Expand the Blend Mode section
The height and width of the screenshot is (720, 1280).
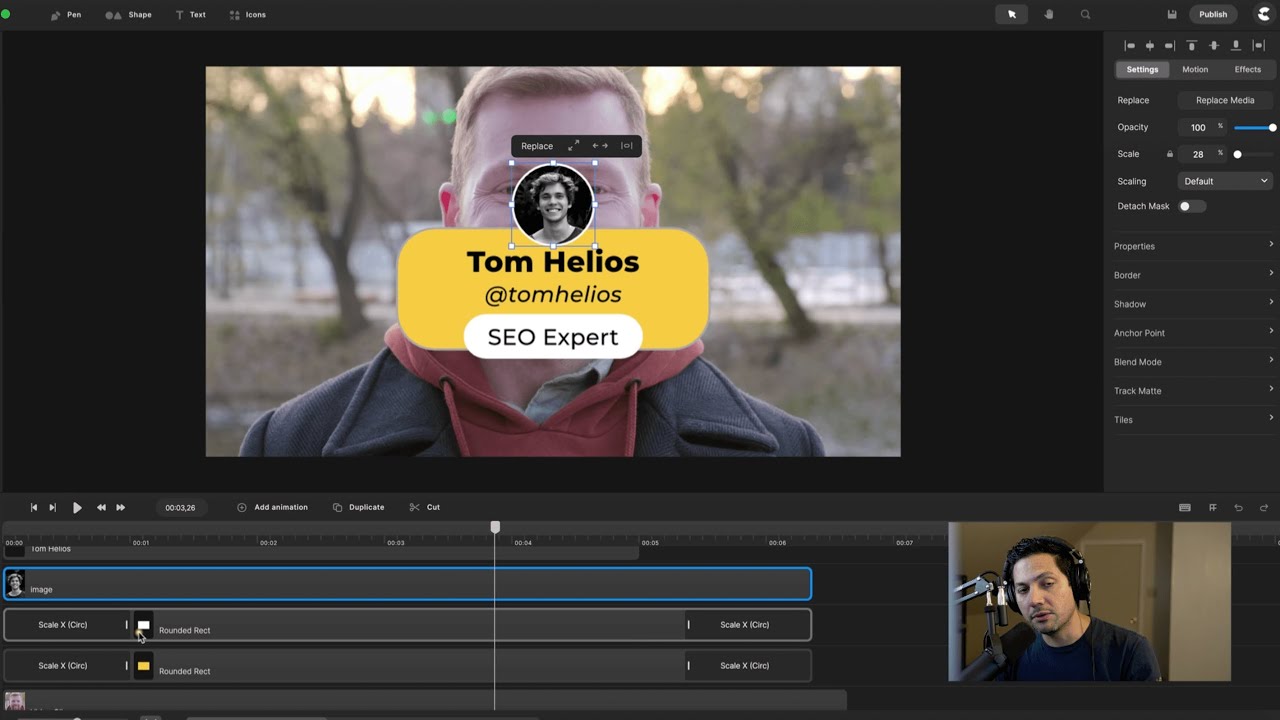pos(1192,362)
